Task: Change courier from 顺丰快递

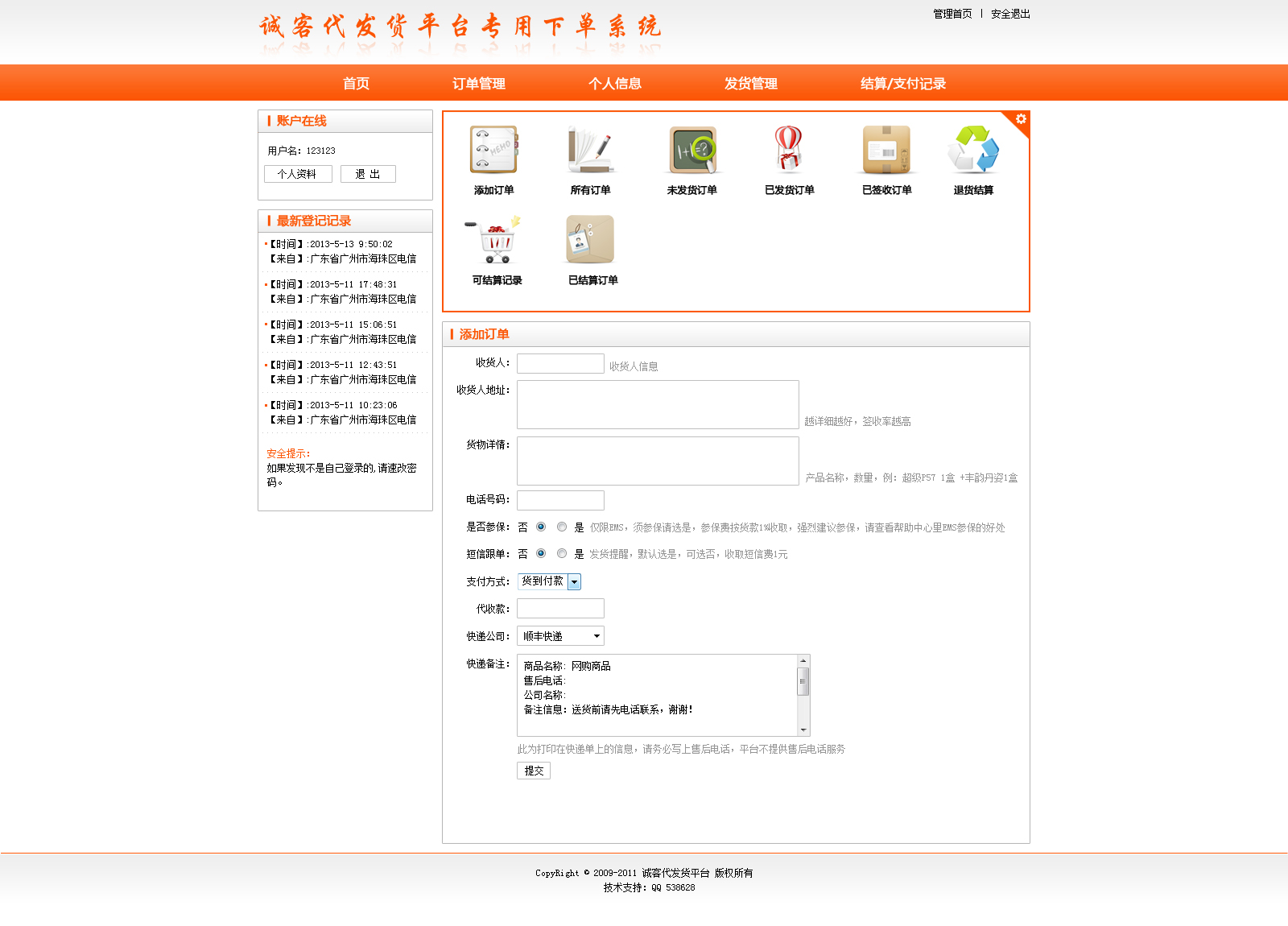Action: pos(559,635)
